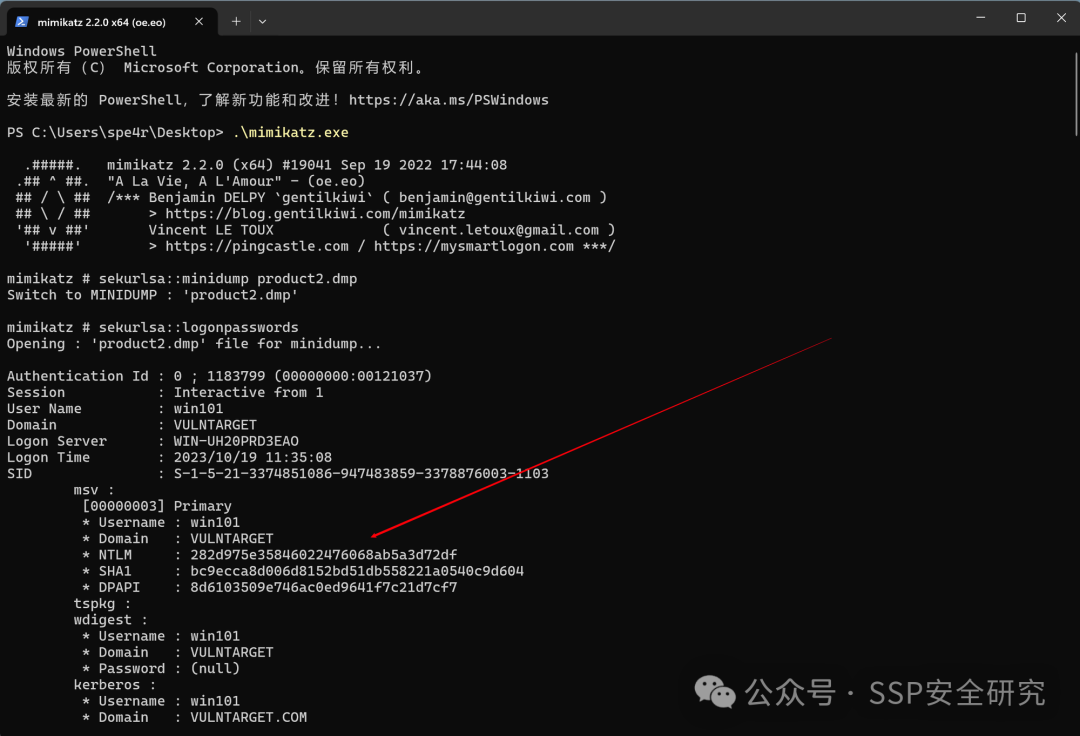
Task: Click the PS C:\Users\spe4r\Desktop prompt
Action: click(x=115, y=132)
